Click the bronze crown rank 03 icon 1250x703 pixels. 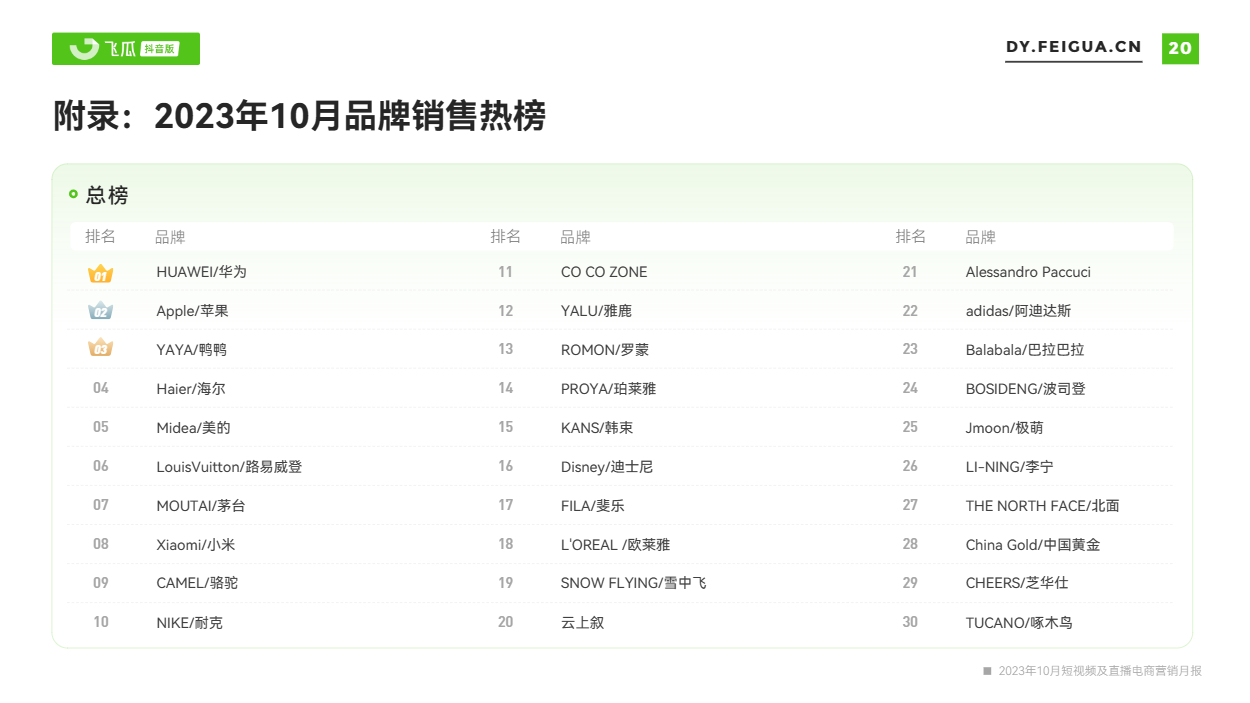[101, 349]
